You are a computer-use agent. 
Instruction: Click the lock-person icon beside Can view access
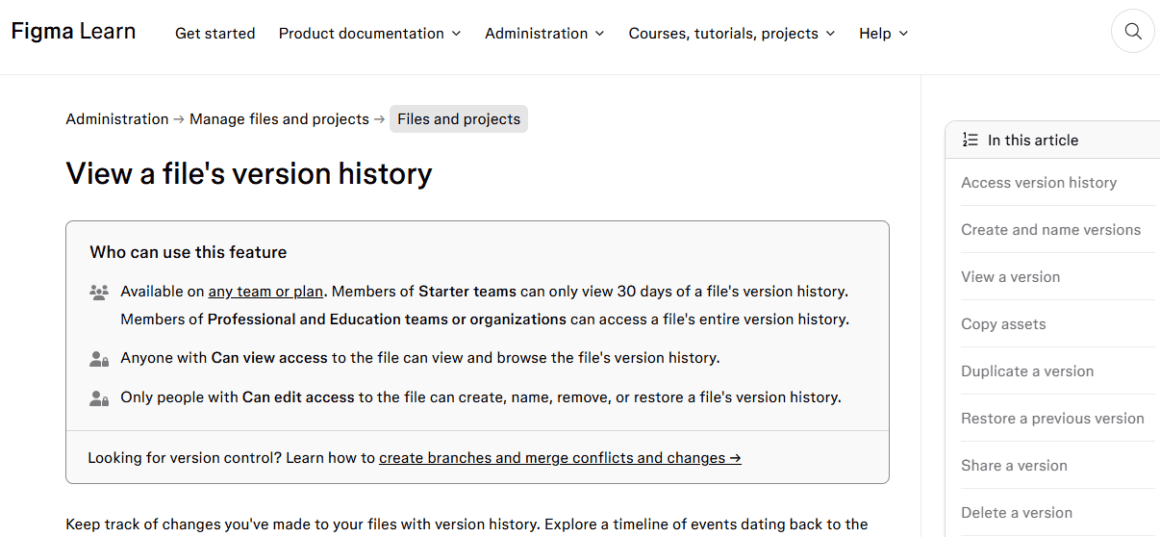click(x=99, y=359)
